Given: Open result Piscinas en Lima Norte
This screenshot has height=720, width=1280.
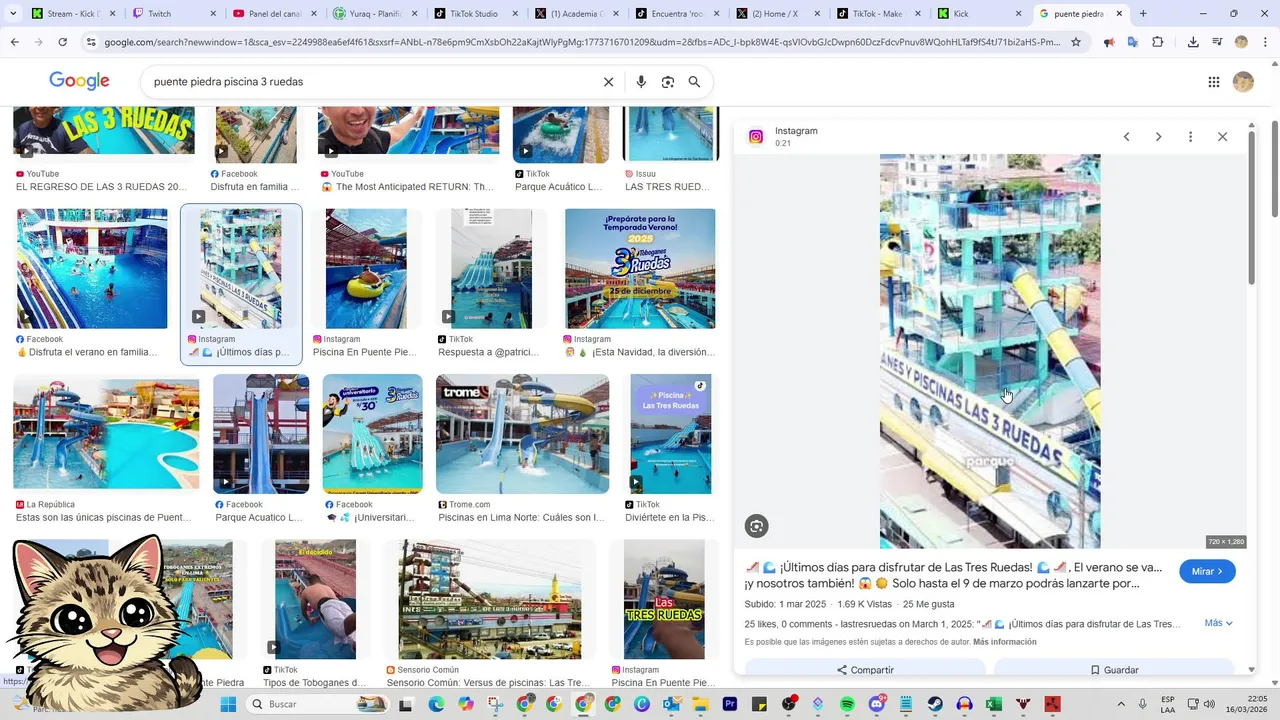Looking at the screenshot, I should pos(521,518).
